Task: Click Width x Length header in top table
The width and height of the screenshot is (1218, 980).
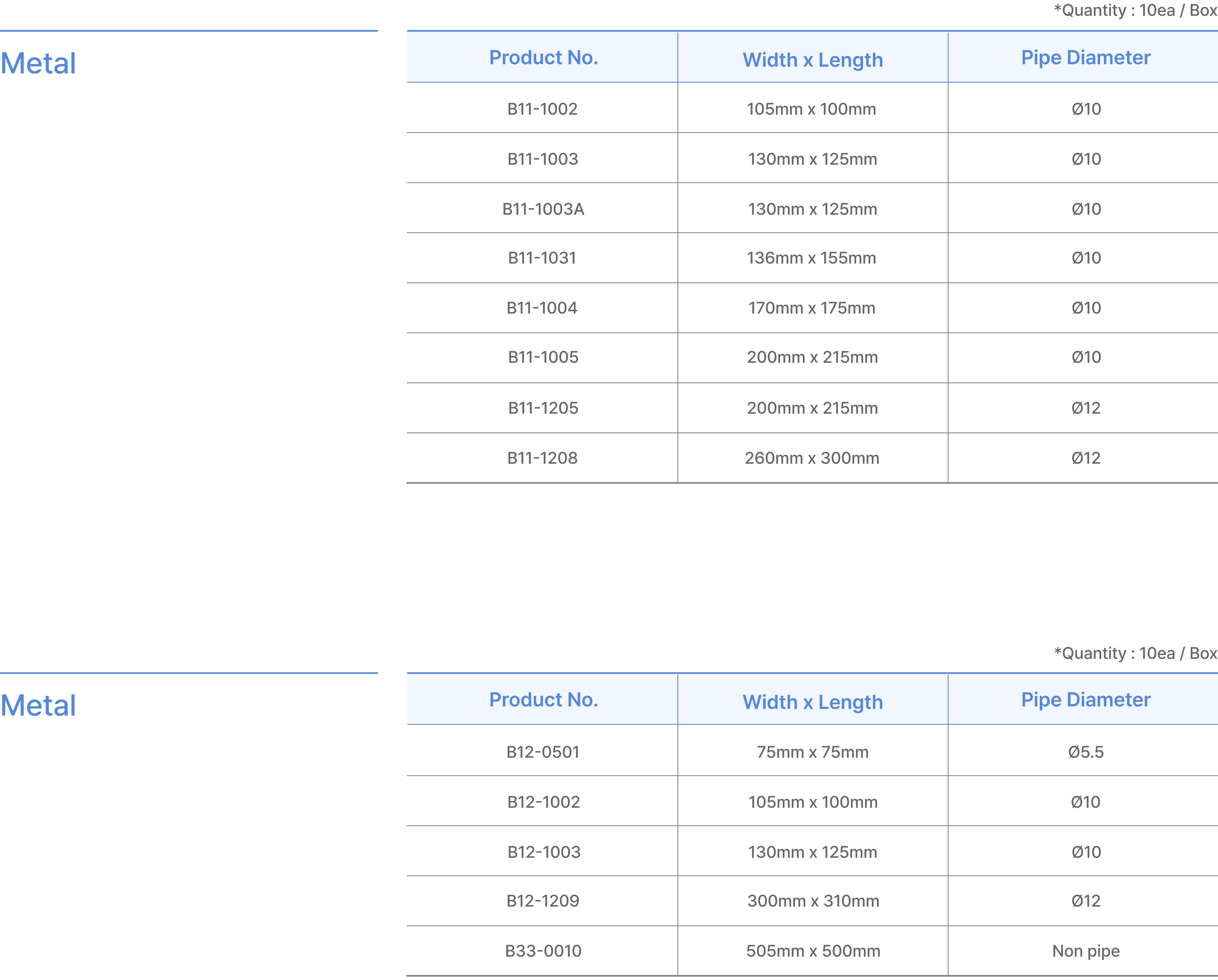Action: click(812, 60)
